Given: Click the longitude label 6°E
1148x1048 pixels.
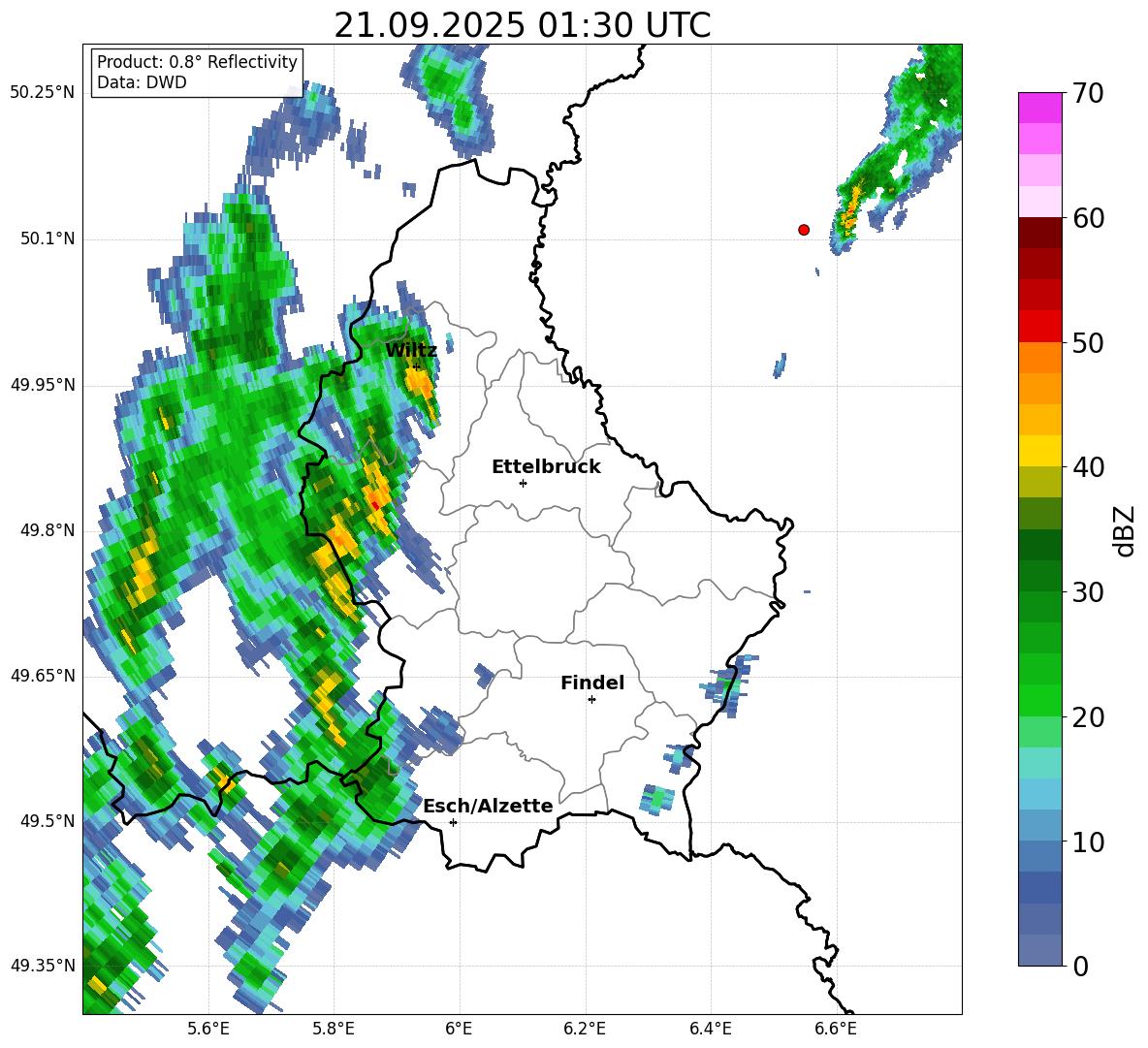Looking at the screenshot, I should tap(459, 1029).
